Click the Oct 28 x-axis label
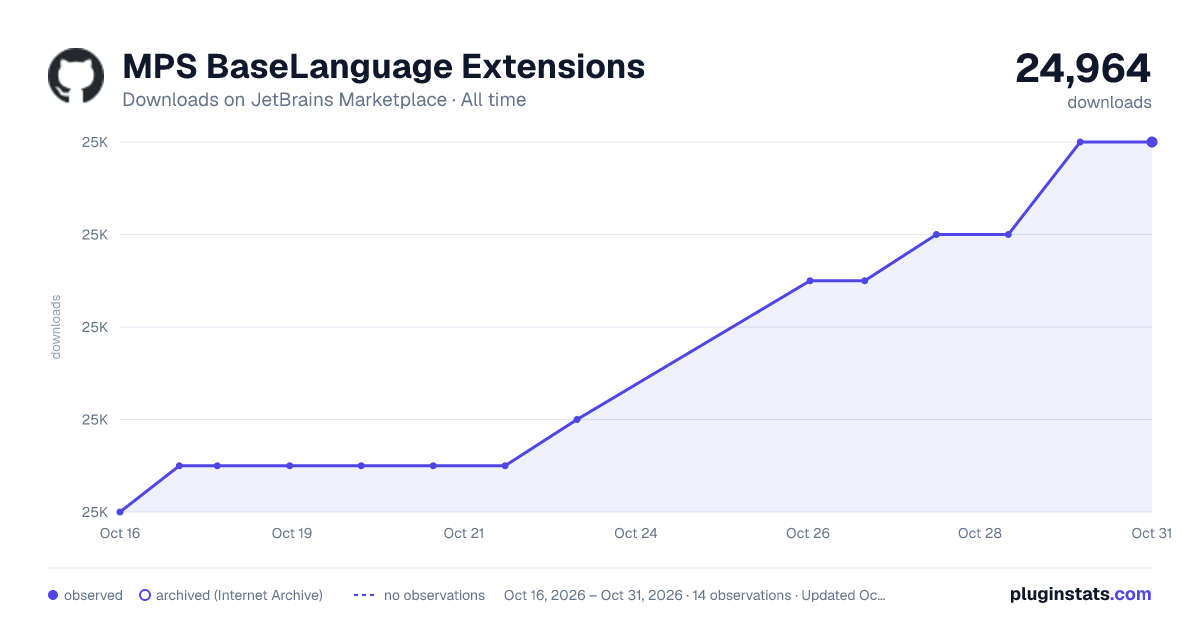The width and height of the screenshot is (1200, 630). (x=980, y=533)
